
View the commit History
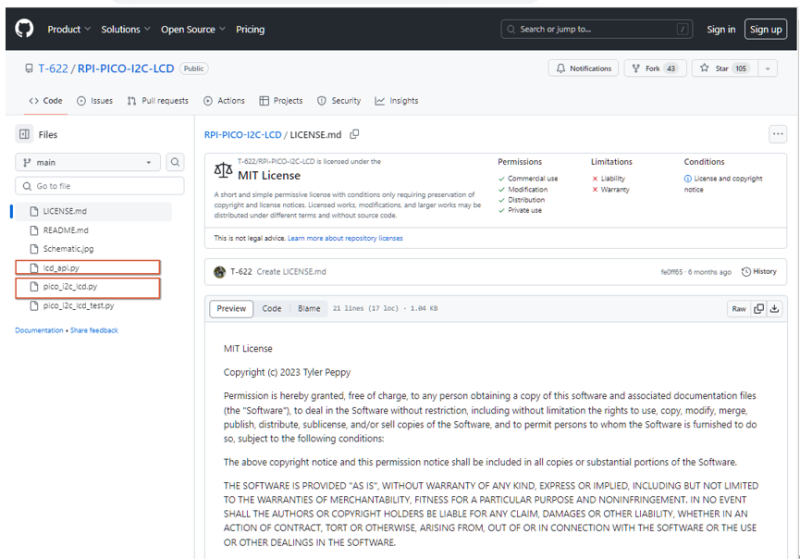pyautogui.click(x=759, y=271)
